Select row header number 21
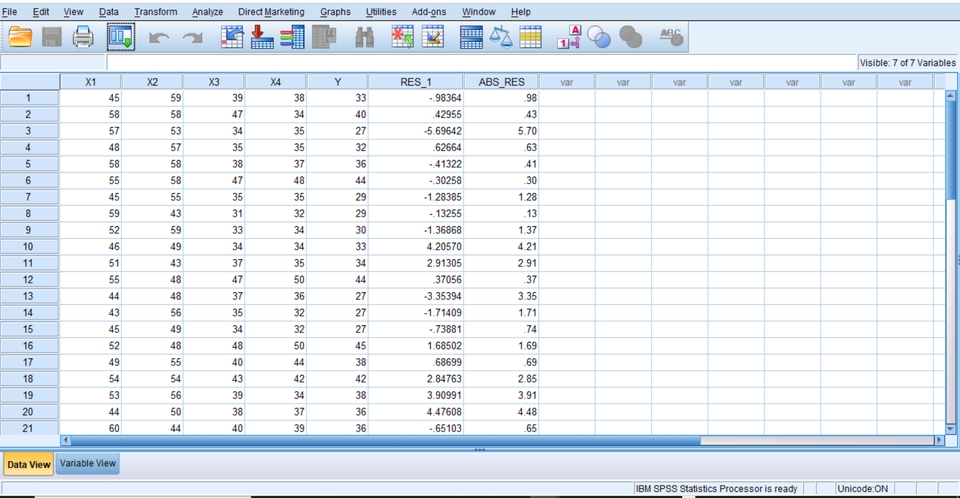The height and width of the screenshot is (498, 960). [29, 428]
